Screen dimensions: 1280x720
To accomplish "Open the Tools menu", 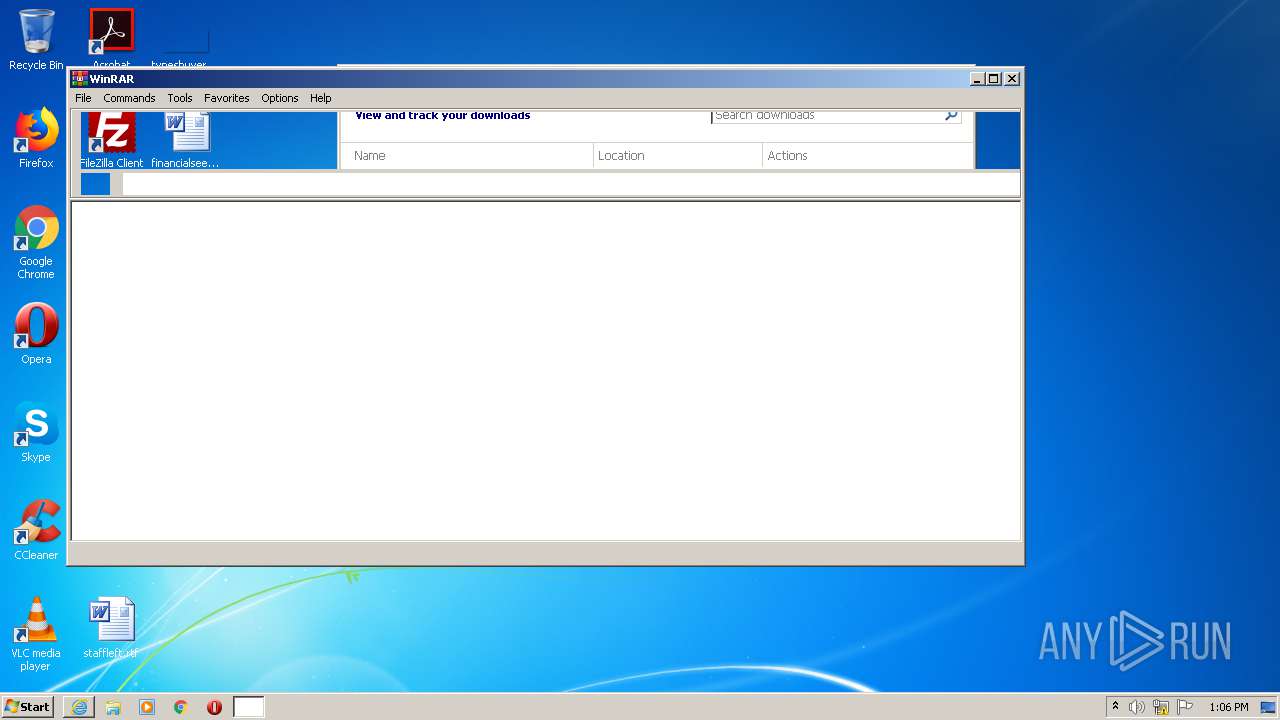I will (180, 98).
